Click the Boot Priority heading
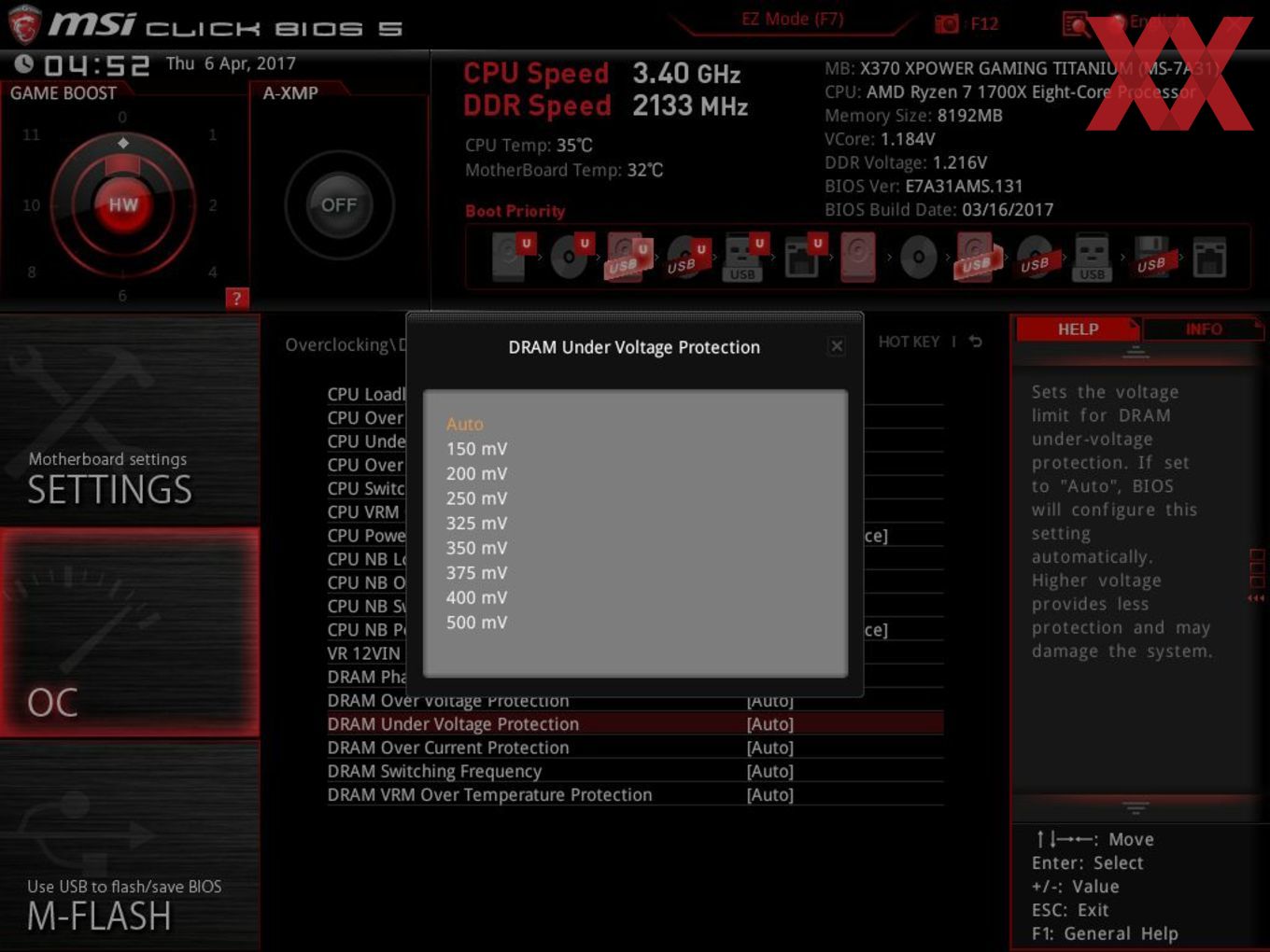Image resolution: width=1270 pixels, height=952 pixels. pyautogui.click(x=515, y=211)
